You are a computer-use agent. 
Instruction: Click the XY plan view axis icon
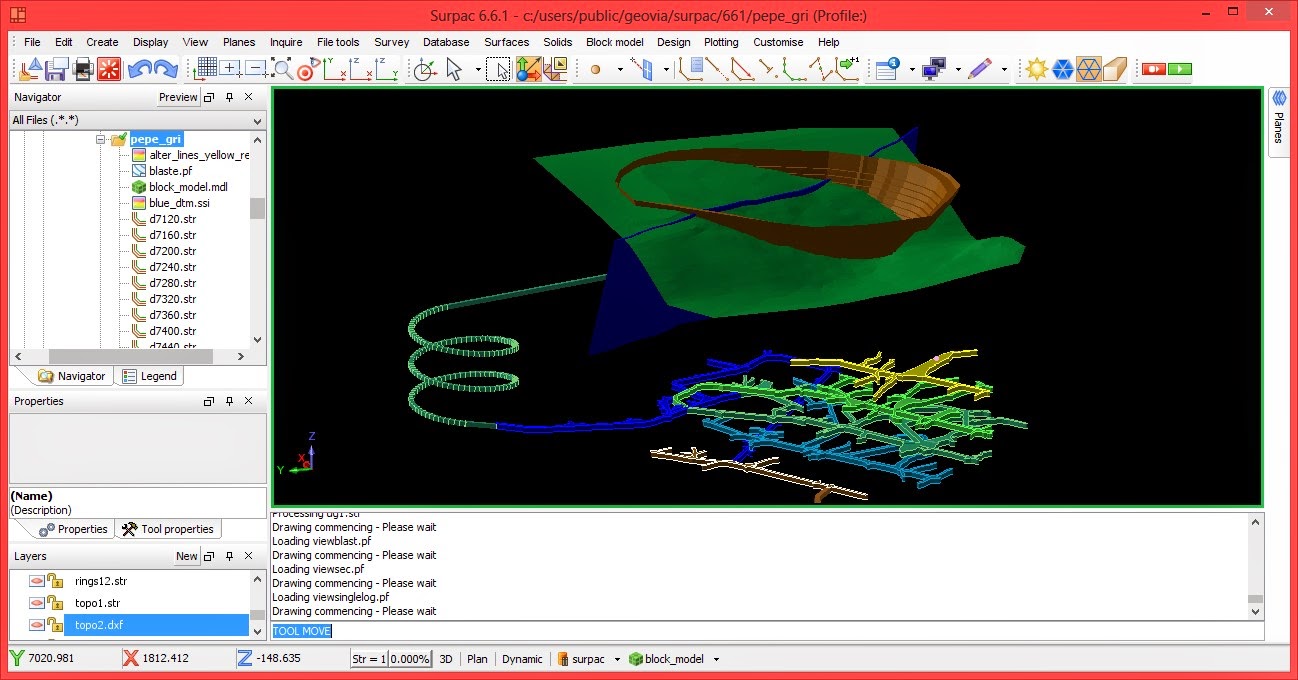point(335,69)
